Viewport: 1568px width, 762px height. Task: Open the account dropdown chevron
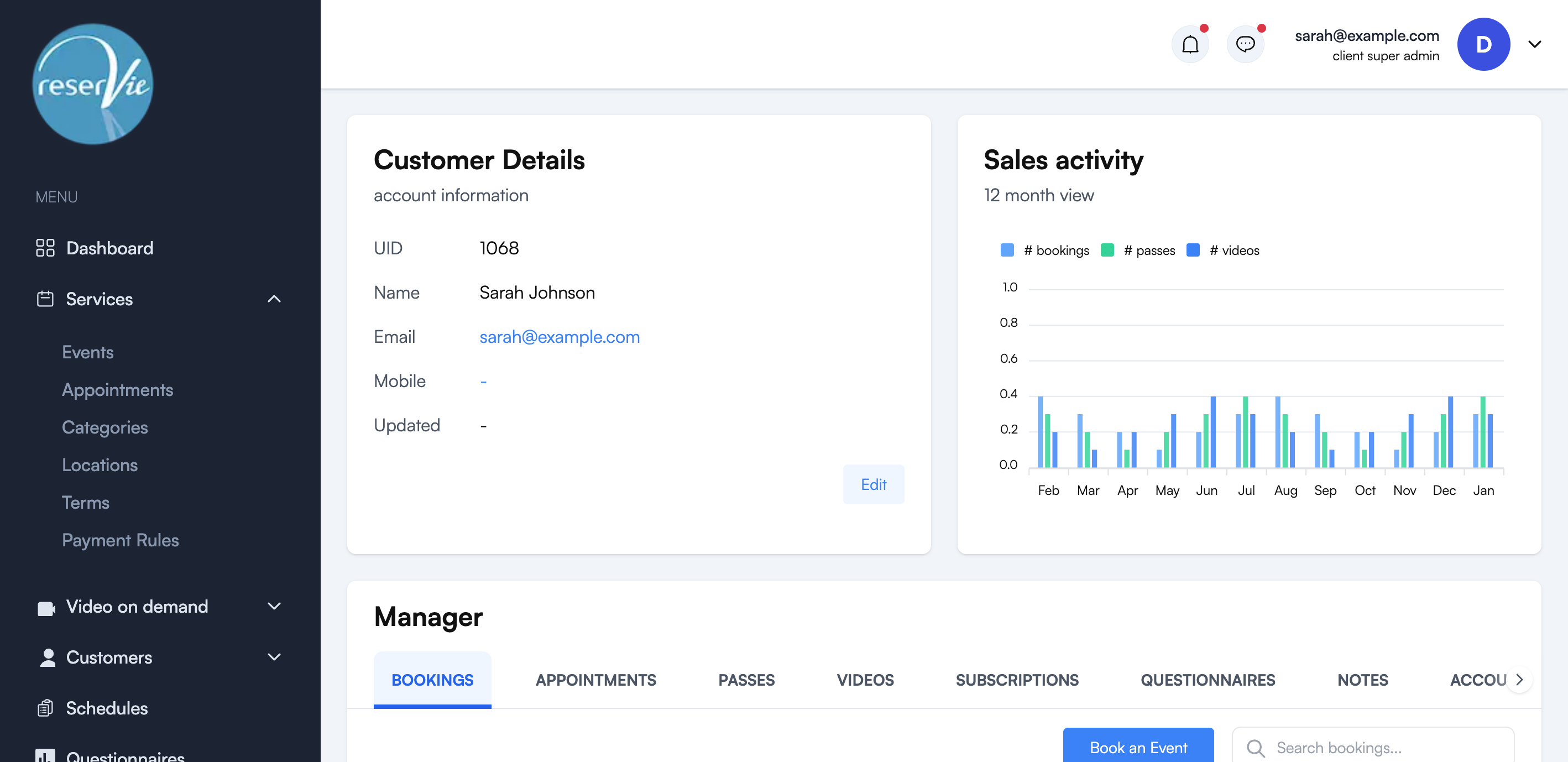(x=1534, y=44)
